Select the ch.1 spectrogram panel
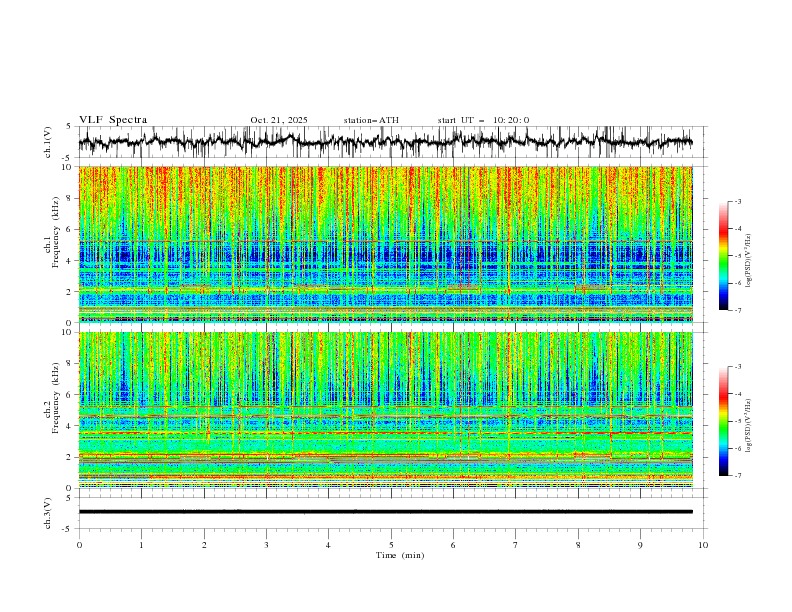Screen dimensions: 792x612 pyautogui.click(x=392, y=244)
